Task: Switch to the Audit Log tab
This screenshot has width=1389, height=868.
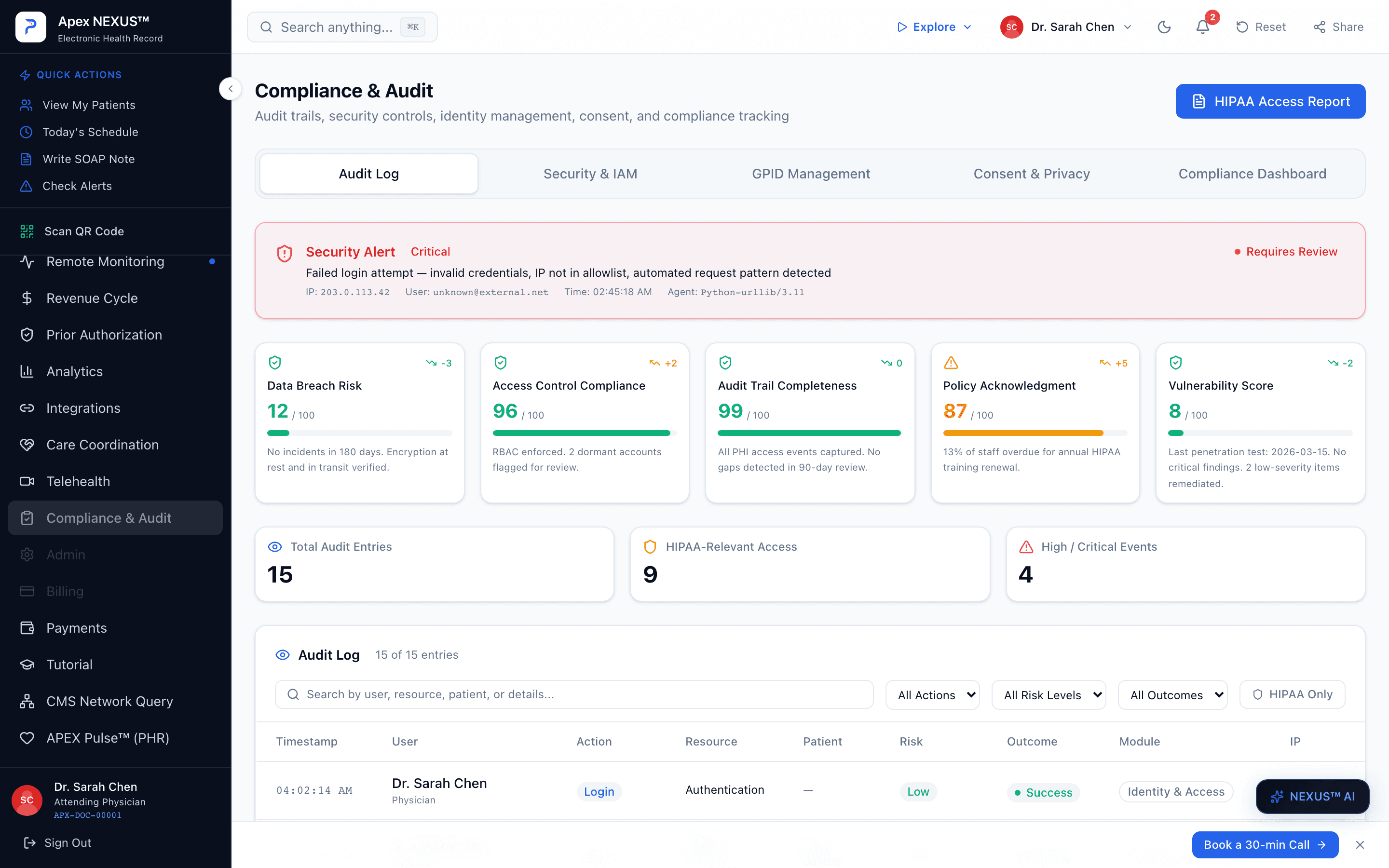Action: 368,174
